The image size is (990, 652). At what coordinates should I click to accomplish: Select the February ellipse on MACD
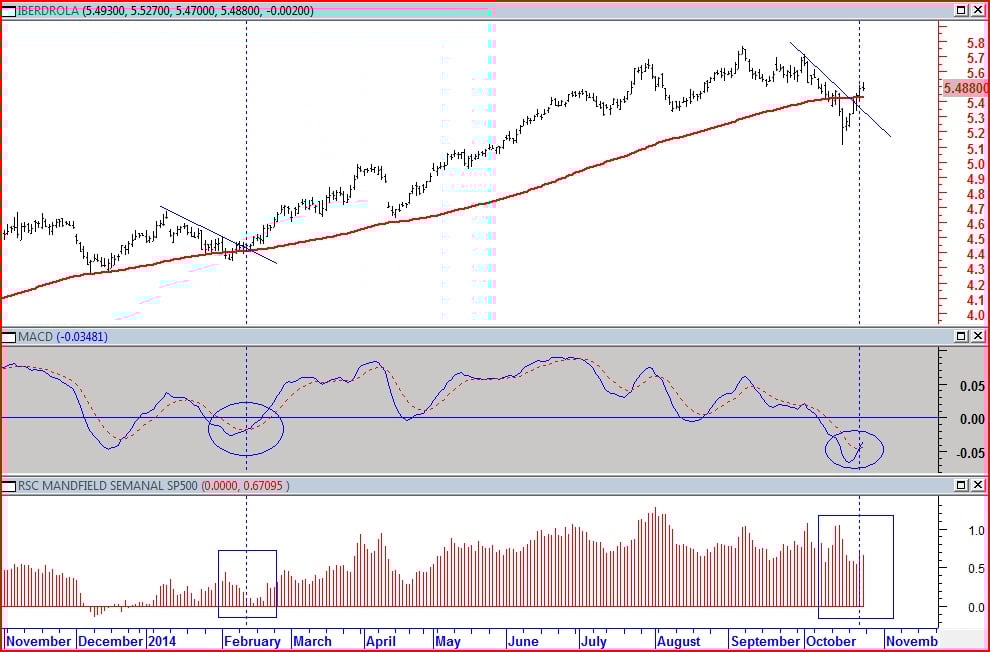tap(246, 429)
